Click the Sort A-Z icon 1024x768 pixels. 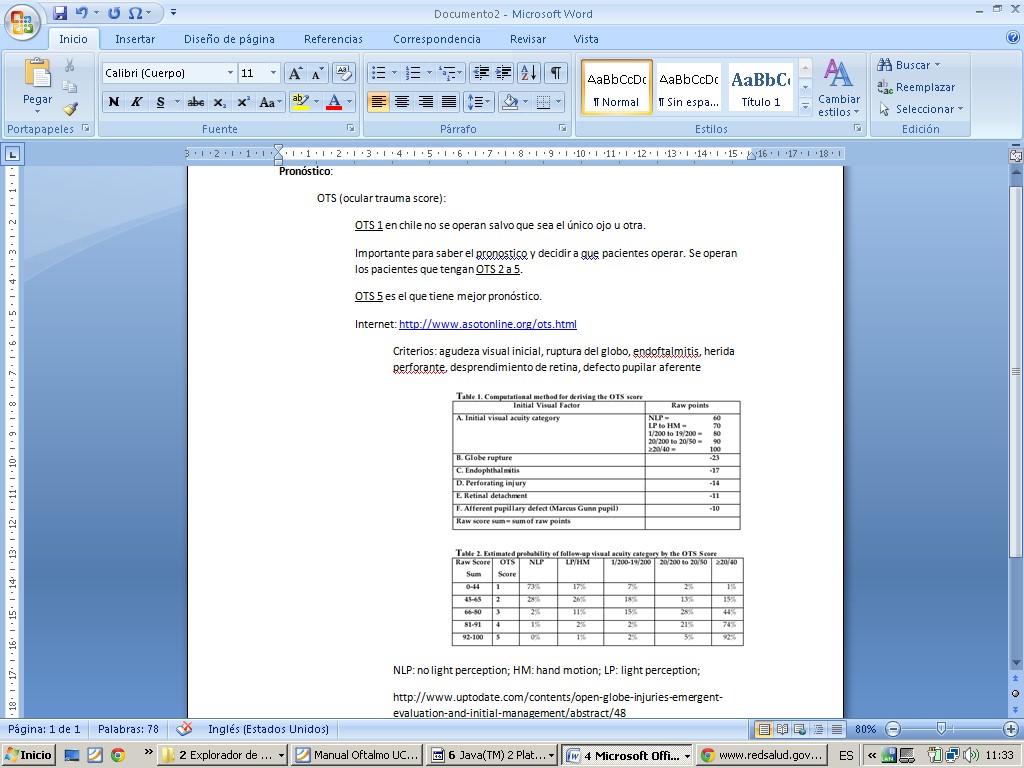click(x=529, y=73)
